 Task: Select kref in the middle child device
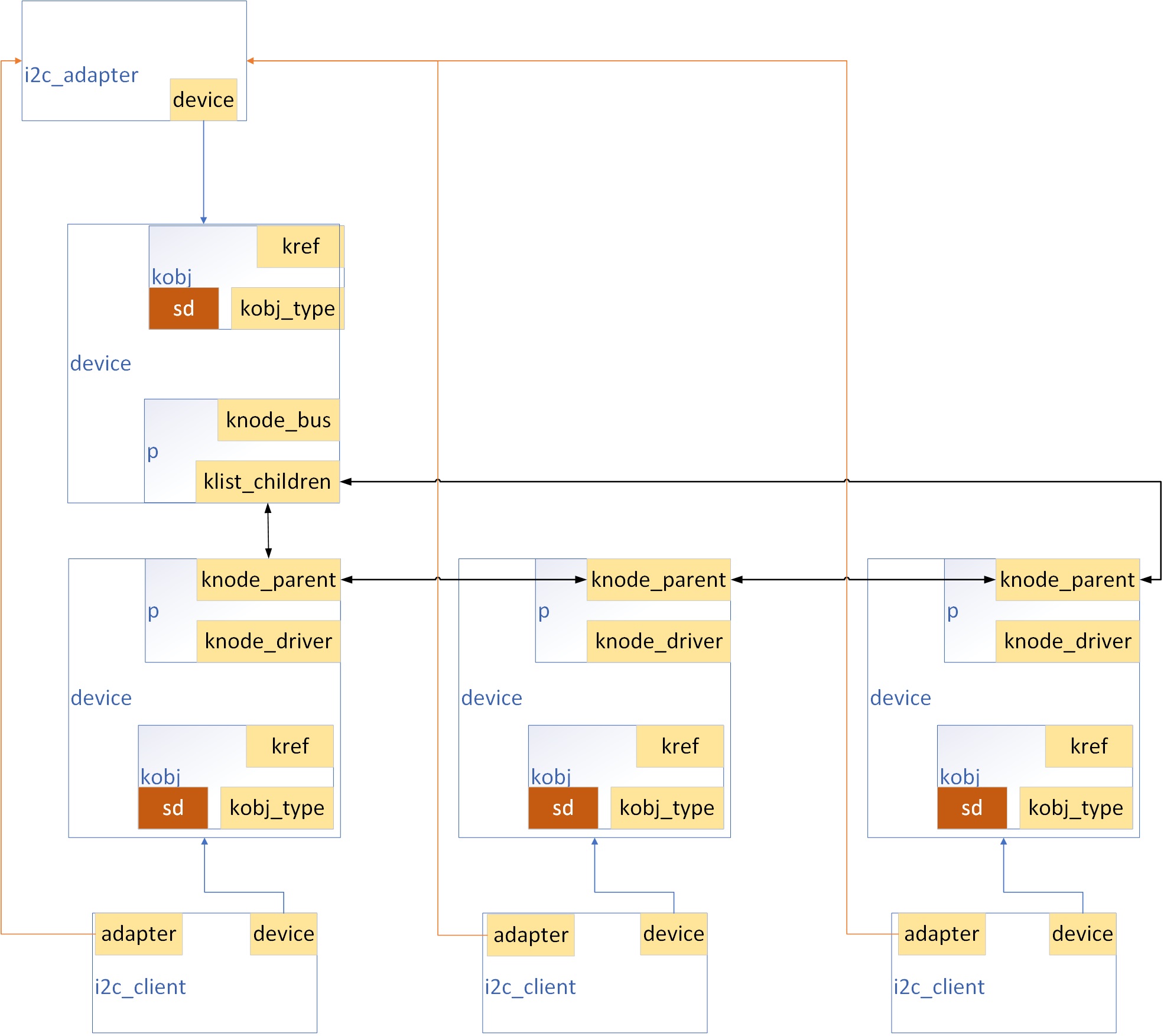pos(679,746)
